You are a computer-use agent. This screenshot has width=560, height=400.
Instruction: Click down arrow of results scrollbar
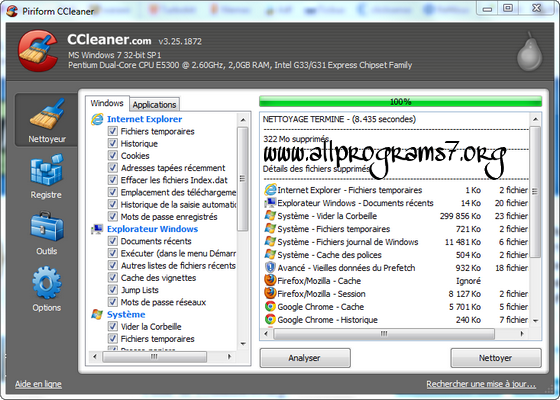click(535, 321)
